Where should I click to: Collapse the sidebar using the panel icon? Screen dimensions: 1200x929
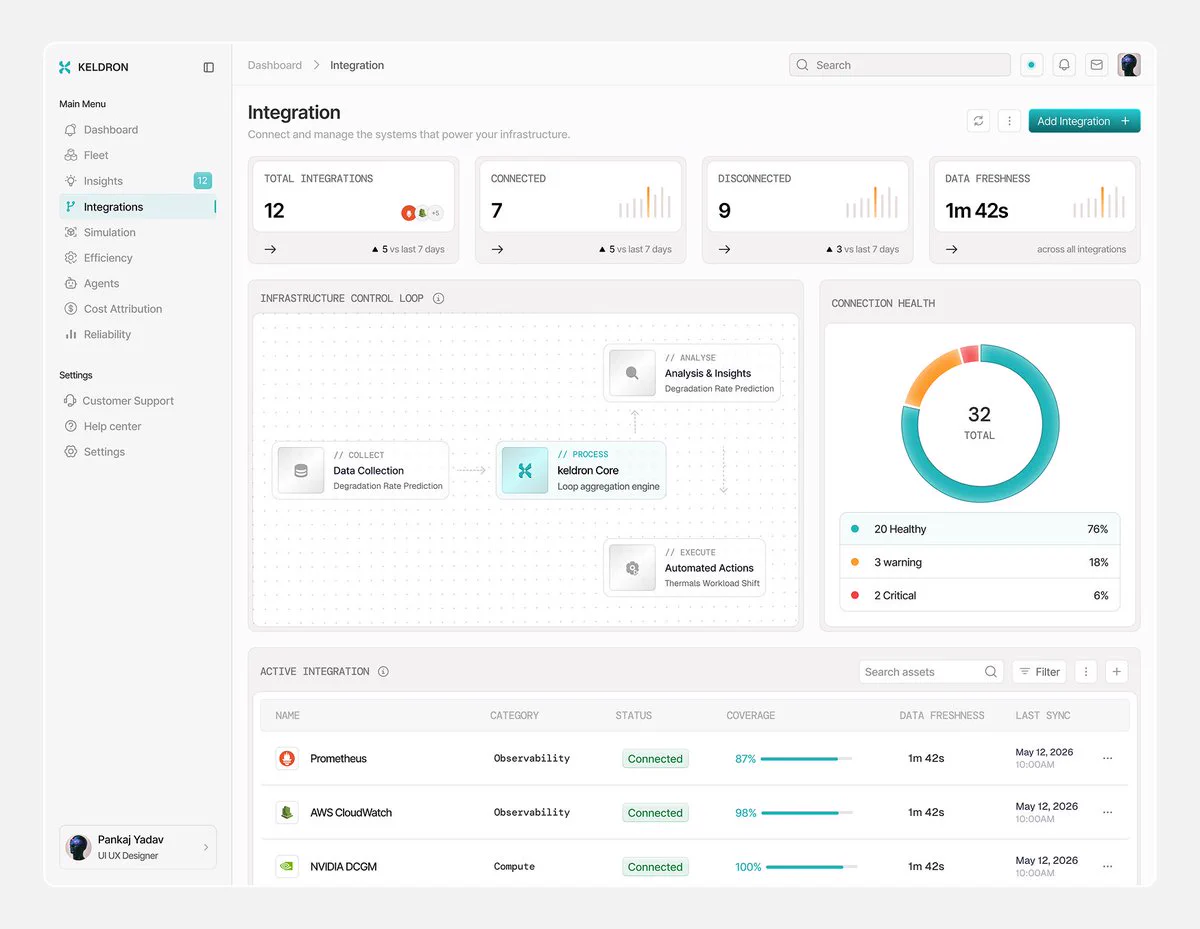pyautogui.click(x=209, y=67)
